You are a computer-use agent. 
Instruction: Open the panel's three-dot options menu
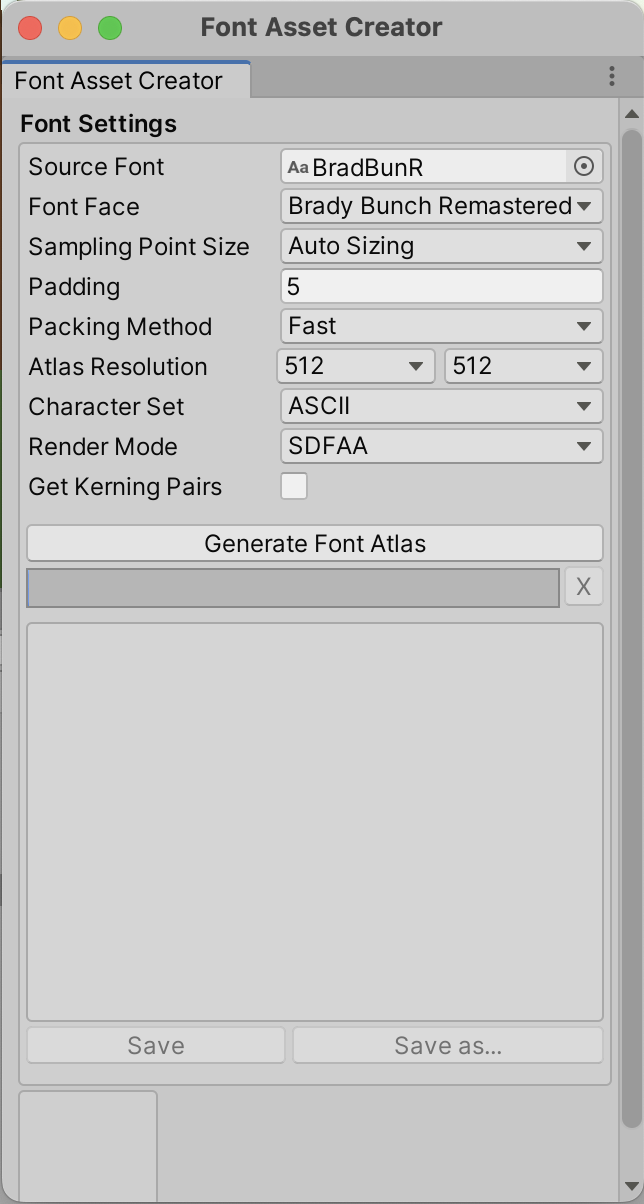[x=612, y=77]
